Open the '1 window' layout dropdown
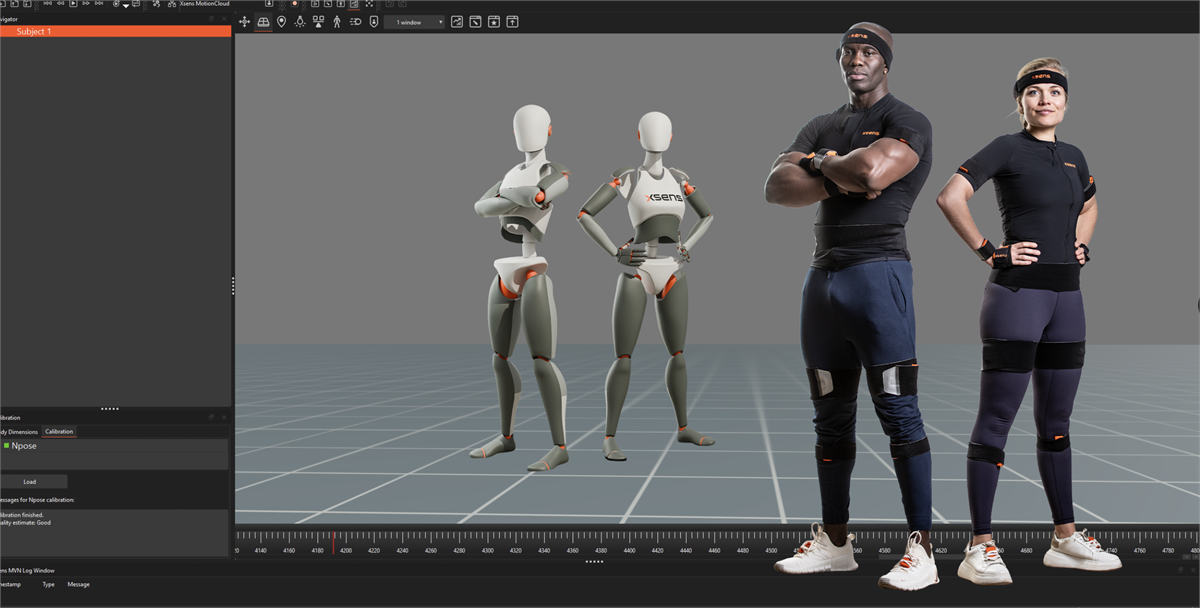Screen dimensions: 1200x608 414,21
